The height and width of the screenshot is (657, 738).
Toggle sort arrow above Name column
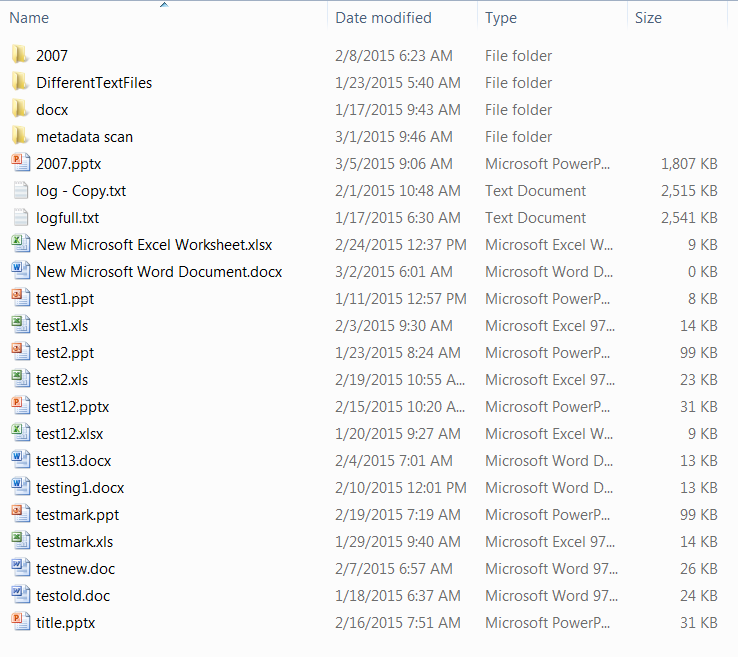pyautogui.click(x=164, y=5)
